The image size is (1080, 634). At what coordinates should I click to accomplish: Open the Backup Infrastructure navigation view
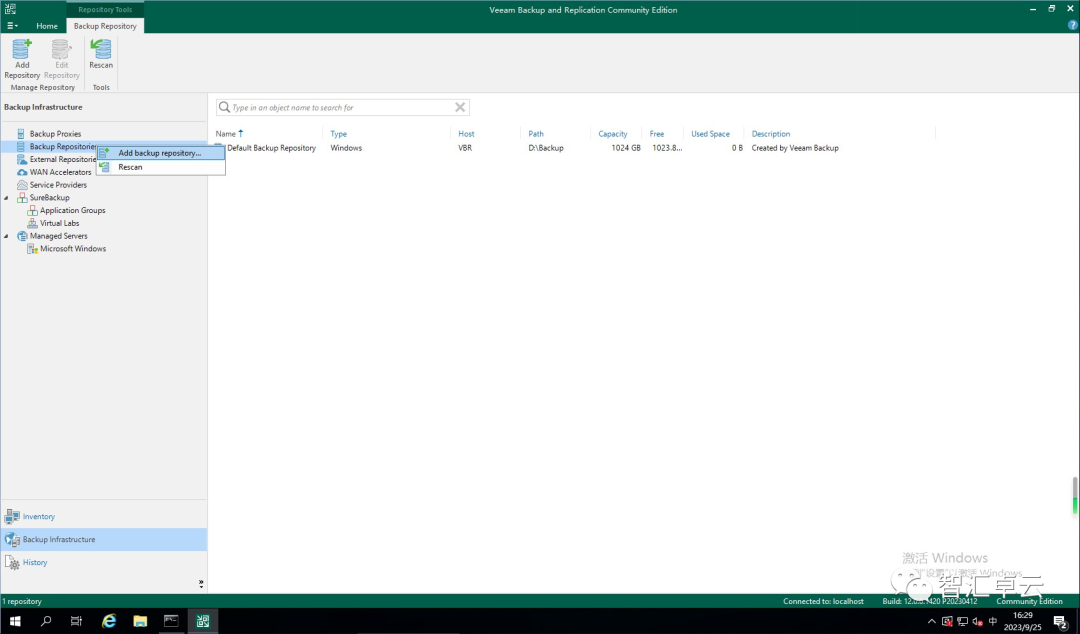tap(103, 539)
